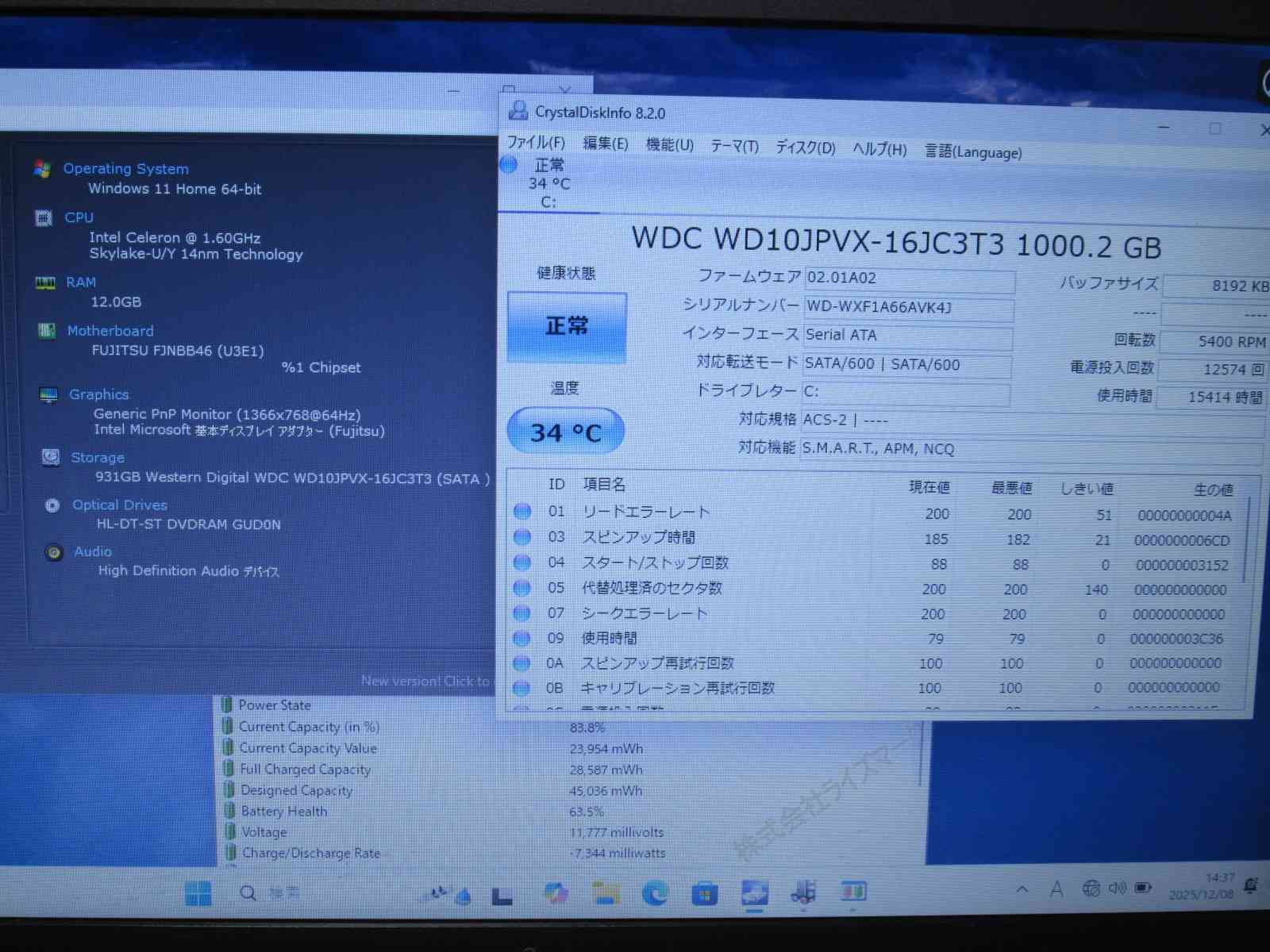
Task: Click the Operating System Windows icon
Action: (42, 168)
